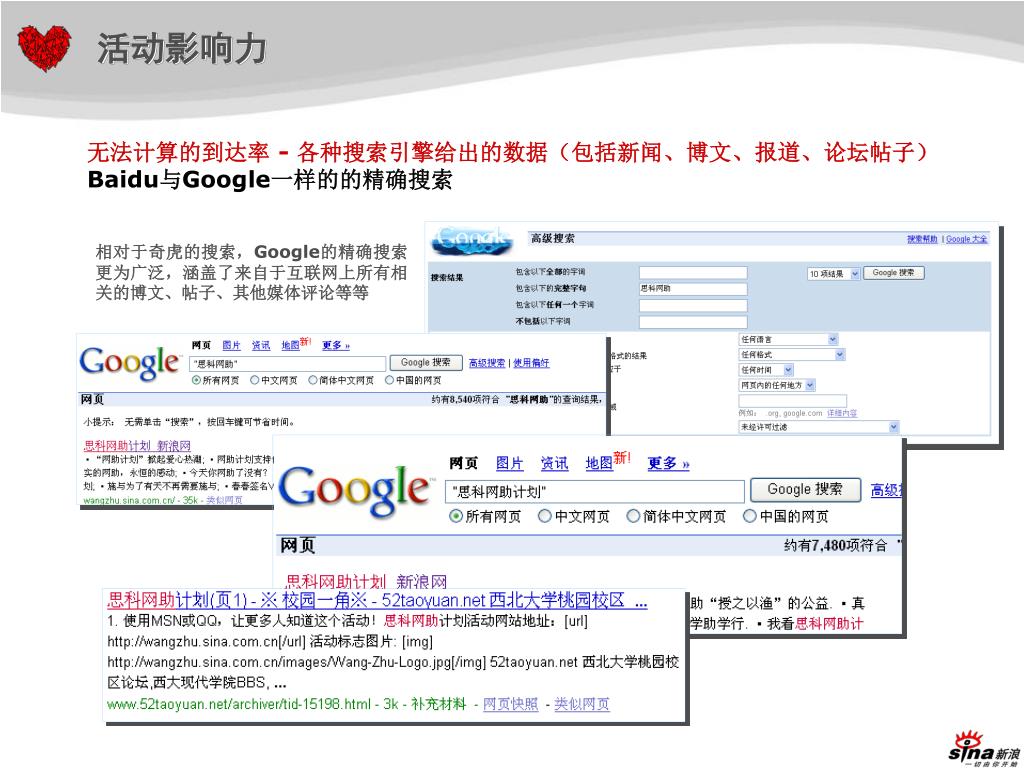Open the 10 项结果 dropdown

click(833, 274)
